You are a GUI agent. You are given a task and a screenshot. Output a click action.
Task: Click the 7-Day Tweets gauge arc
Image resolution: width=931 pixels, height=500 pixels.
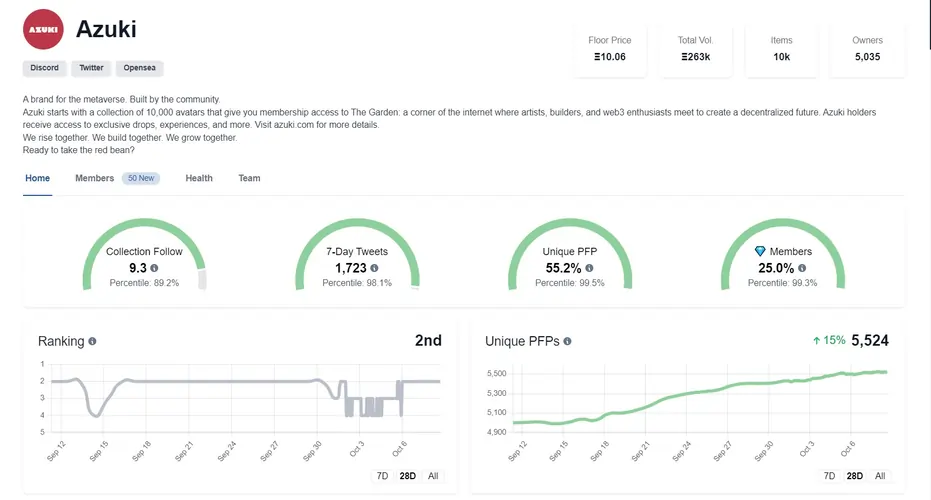pos(357,223)
